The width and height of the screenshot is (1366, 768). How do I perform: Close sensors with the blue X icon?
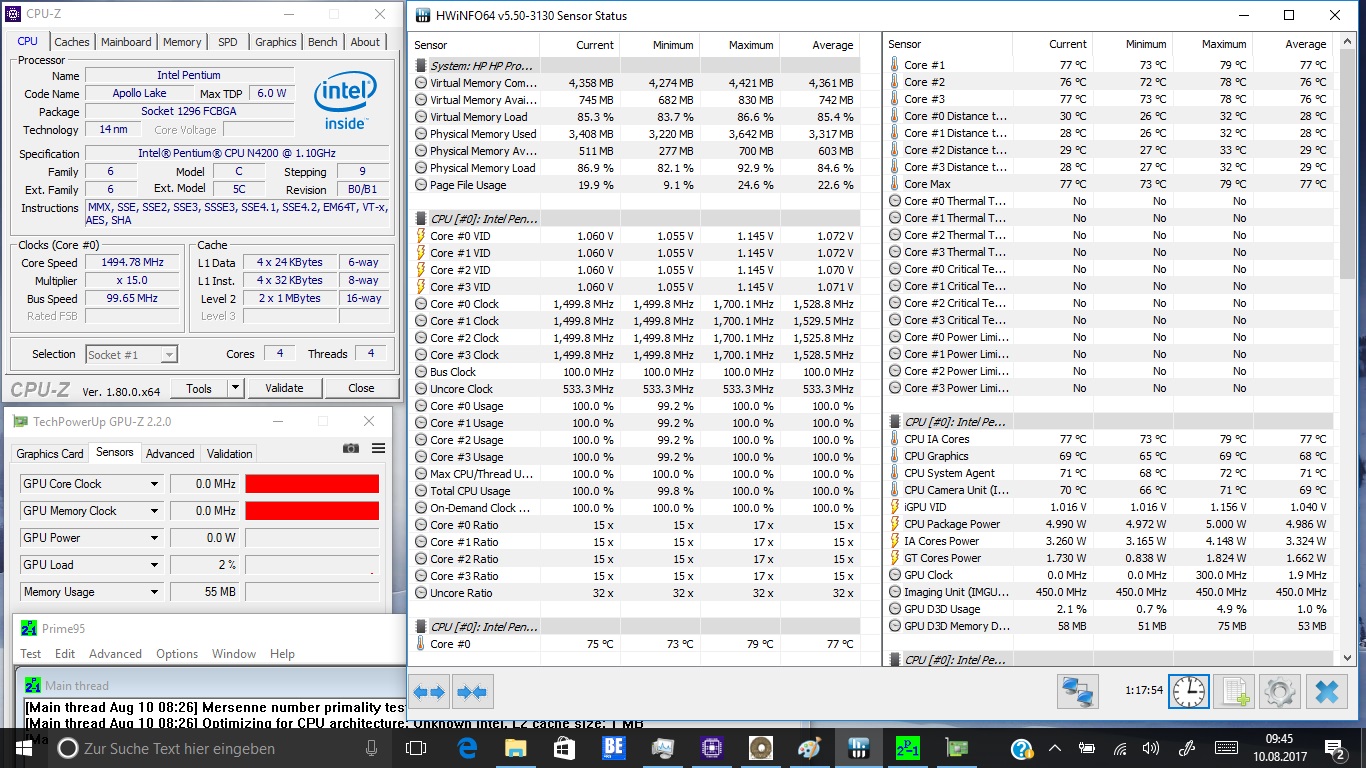click(x=1326, y=691)
